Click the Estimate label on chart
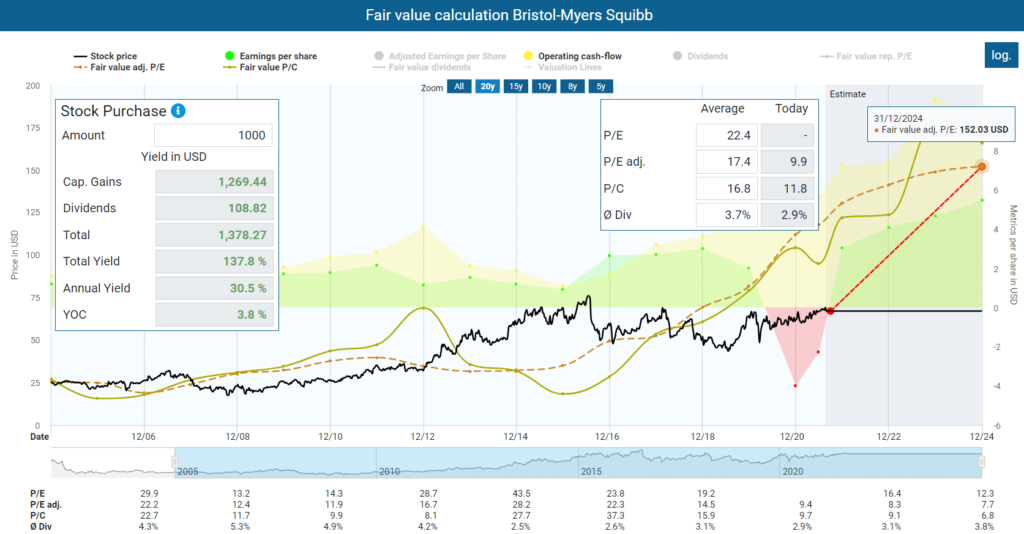 coord(848,94)
